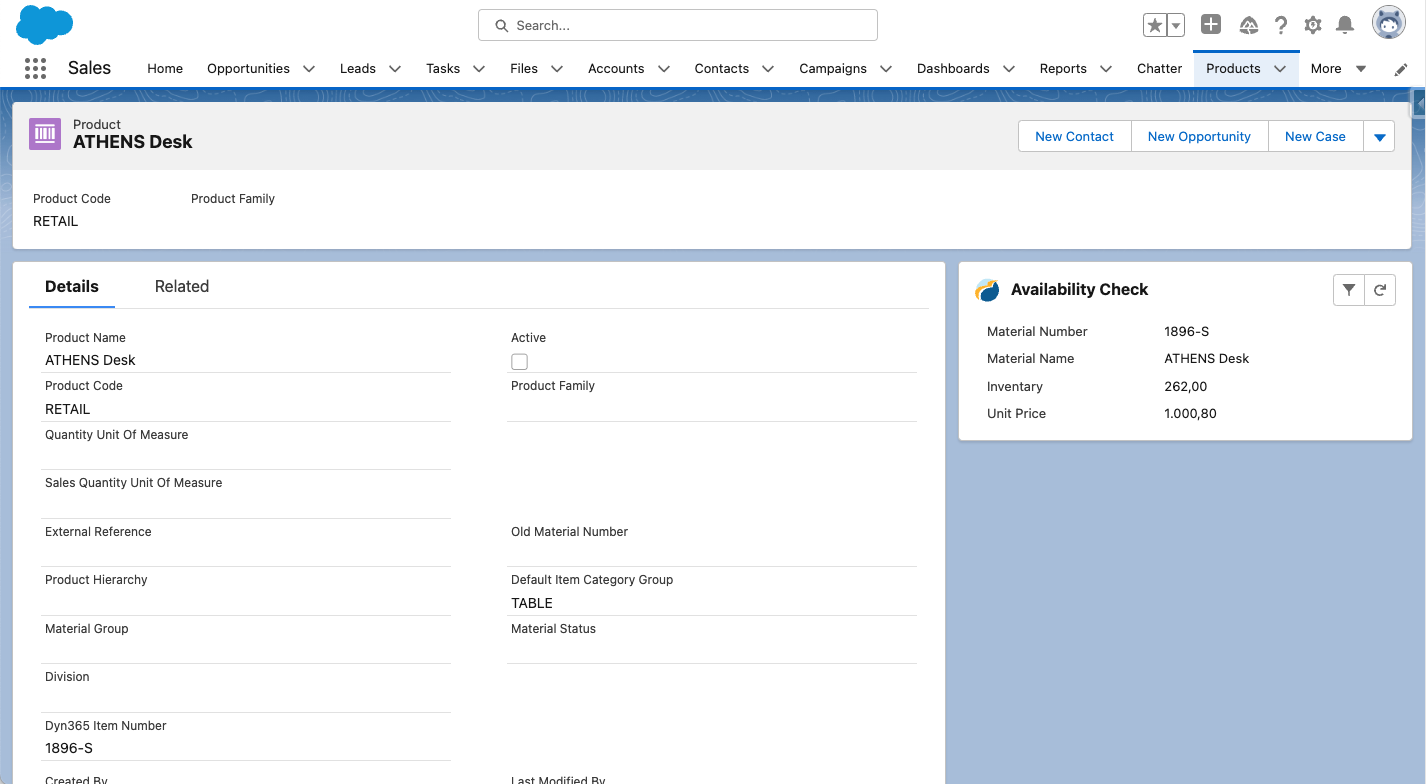Expand the Tasks tab chevron
Image resolution: width=1426 pixels, height=784 pixels.
[x=479, y=69]
